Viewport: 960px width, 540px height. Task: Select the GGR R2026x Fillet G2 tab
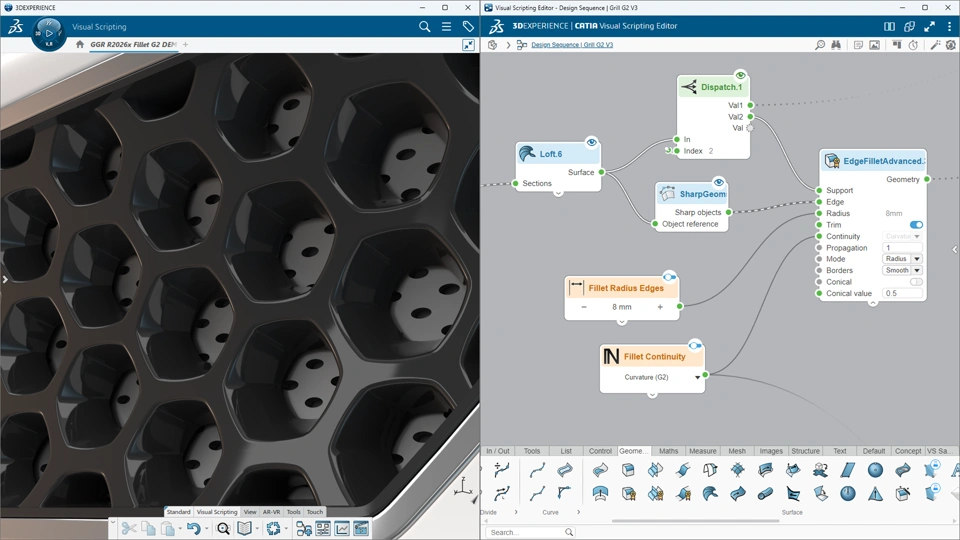(x=133, y=44)
